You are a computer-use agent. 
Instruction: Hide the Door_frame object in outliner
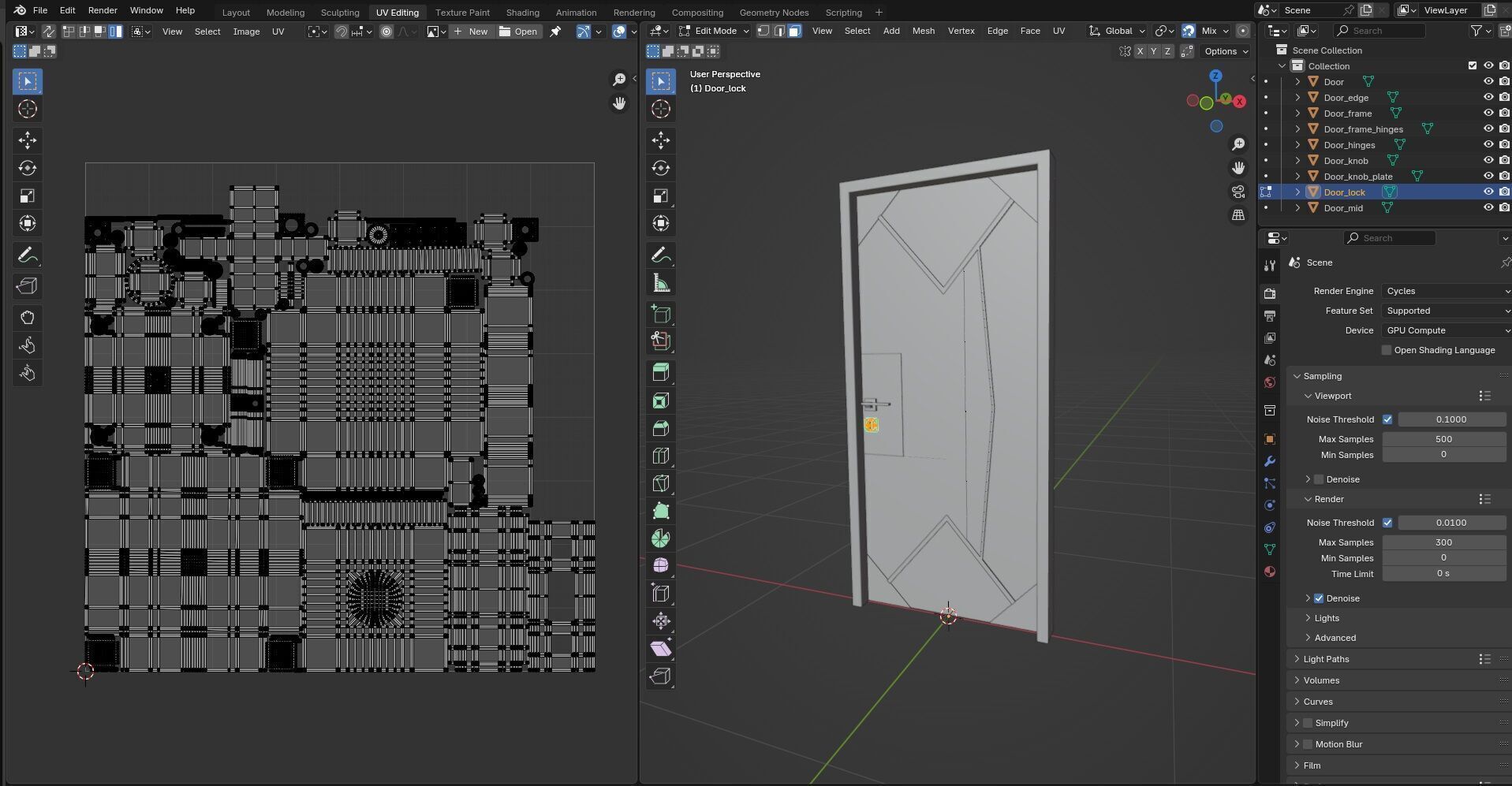pyautogui.click(x=1488, y=114)
